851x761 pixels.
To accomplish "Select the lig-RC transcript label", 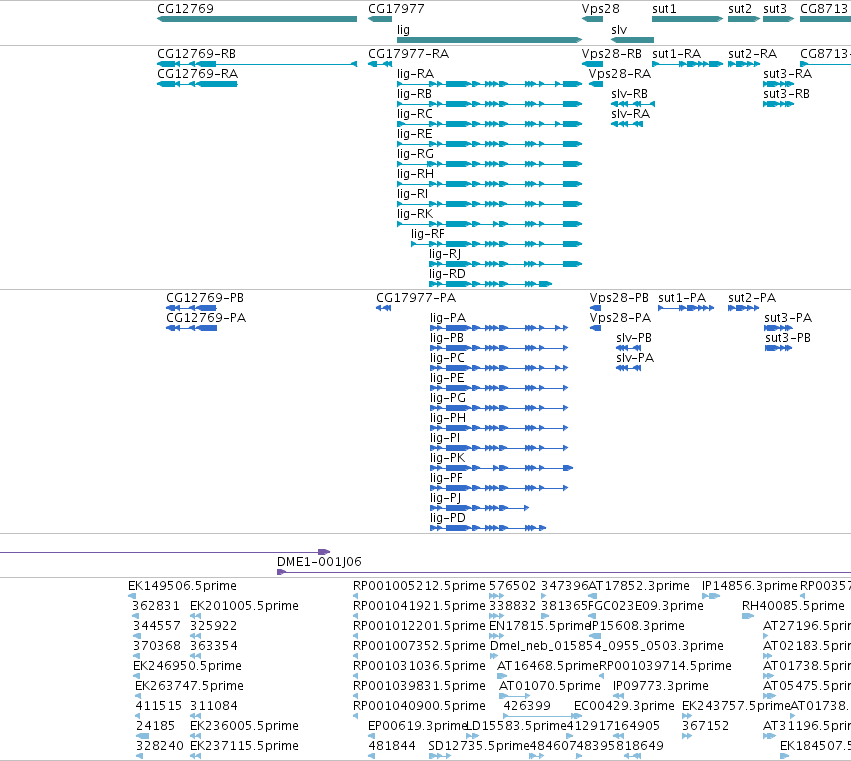I will coord(415,114).
